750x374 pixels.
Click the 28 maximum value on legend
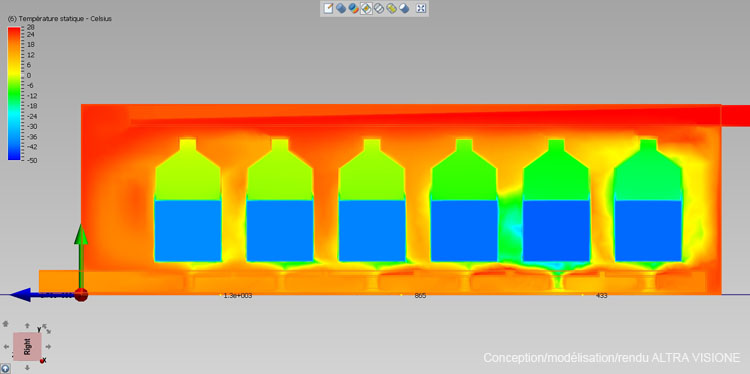(x=31, y=28)
